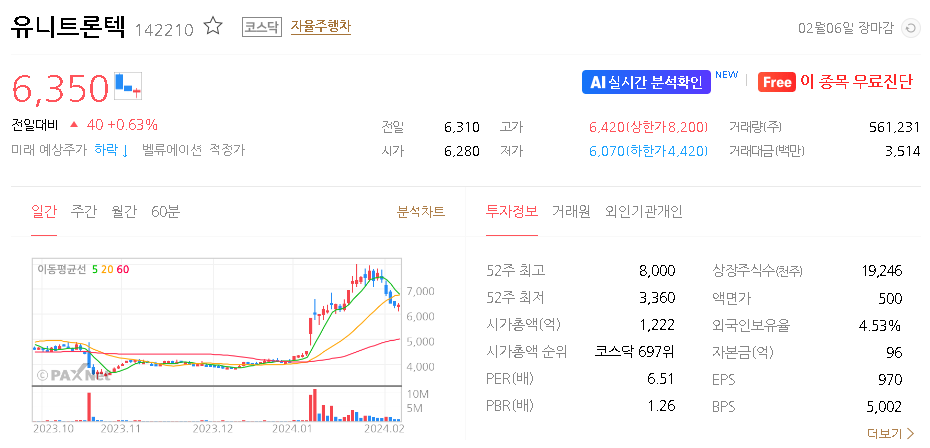Image resolution: width=930 pixels, height=448 pixels.
Task: Click the mini candlestick icon beside 6,350
Action: coord(128,87)
